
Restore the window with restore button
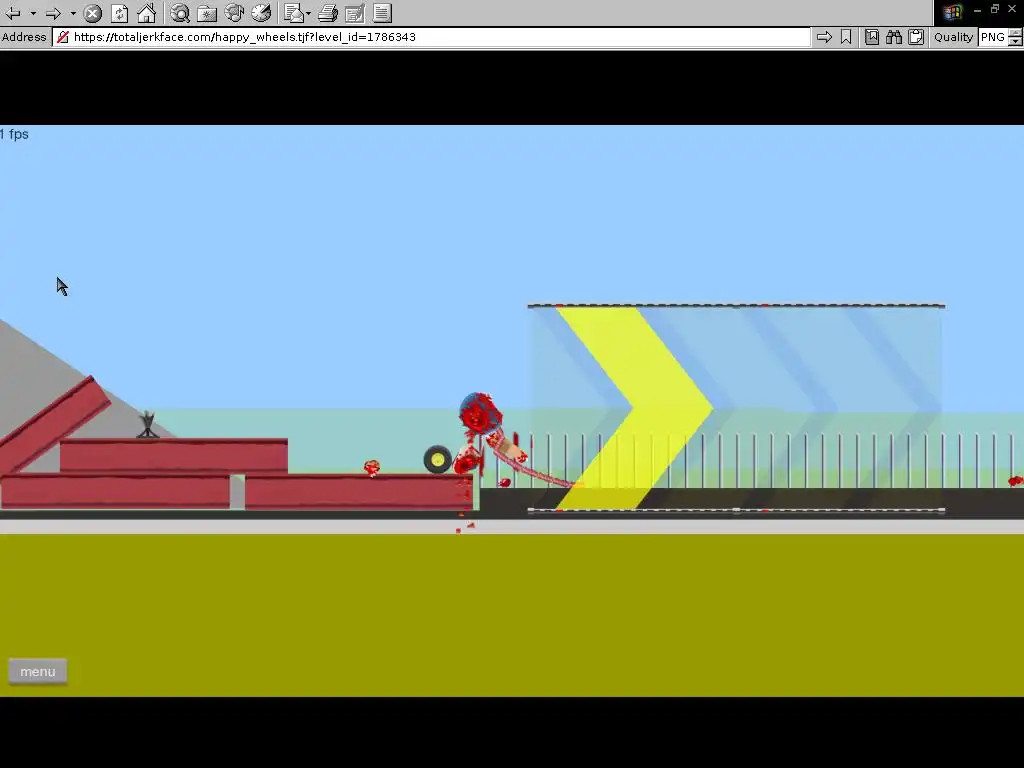tap(995, 9)
